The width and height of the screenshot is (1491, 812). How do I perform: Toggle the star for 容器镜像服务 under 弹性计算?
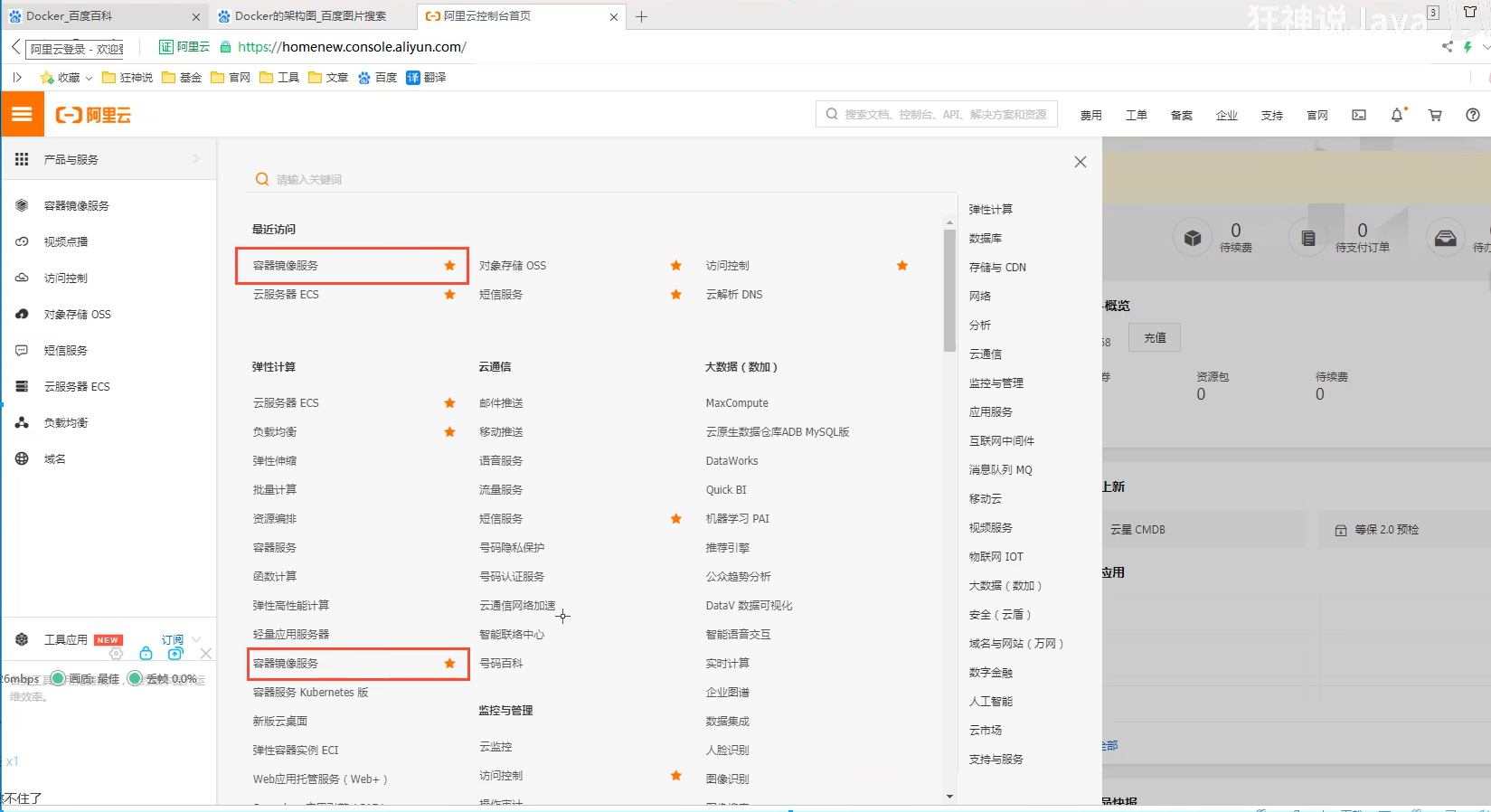pos(449,663)
